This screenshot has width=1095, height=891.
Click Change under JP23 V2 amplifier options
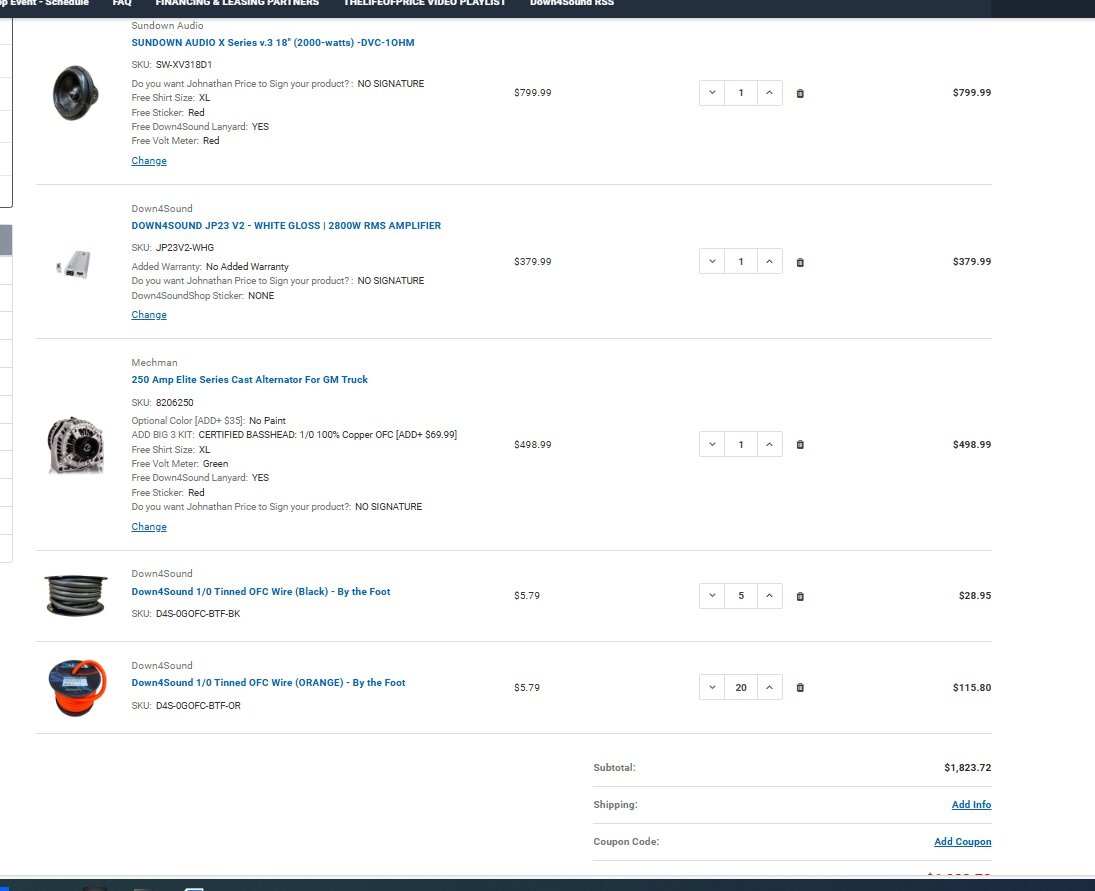[149, 315]
